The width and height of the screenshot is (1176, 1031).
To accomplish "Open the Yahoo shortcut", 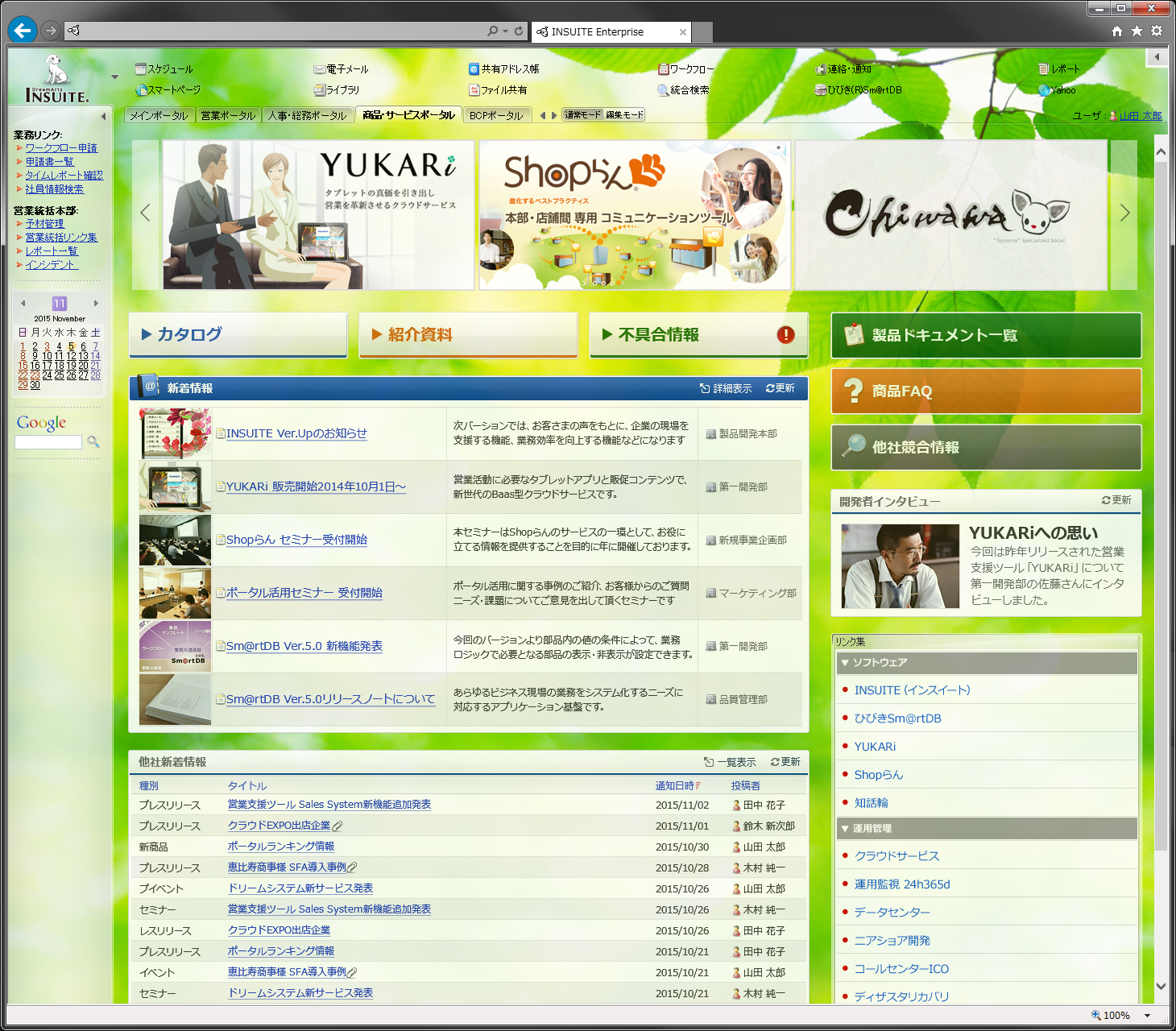I will [x=1057, y=90].
